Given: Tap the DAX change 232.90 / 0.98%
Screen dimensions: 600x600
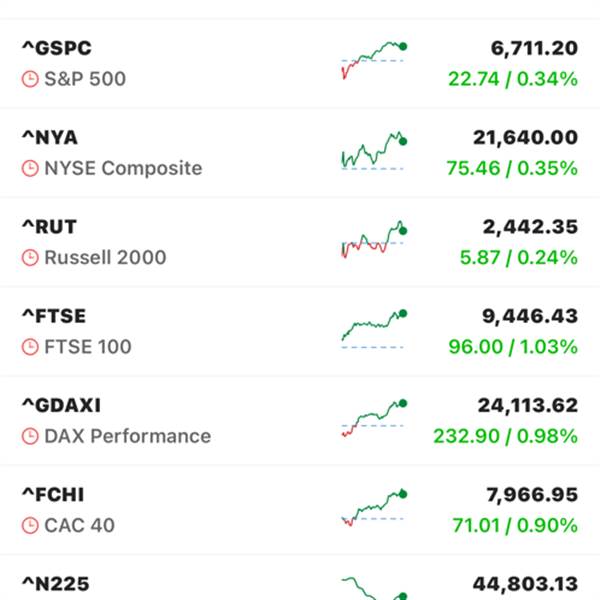Looking at the screenshot, I should (505, 437).
